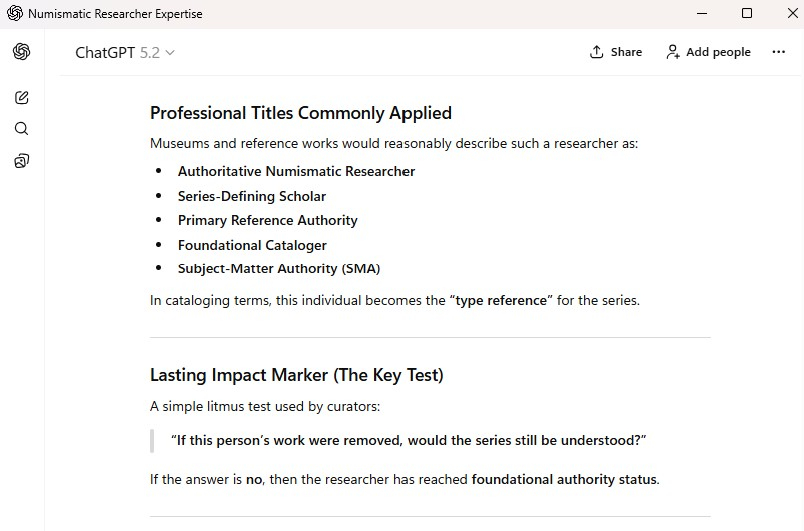This screenshot has width=804, height=531.
Task: Click the search chats magnifier icon
Action: pos(22,129)
